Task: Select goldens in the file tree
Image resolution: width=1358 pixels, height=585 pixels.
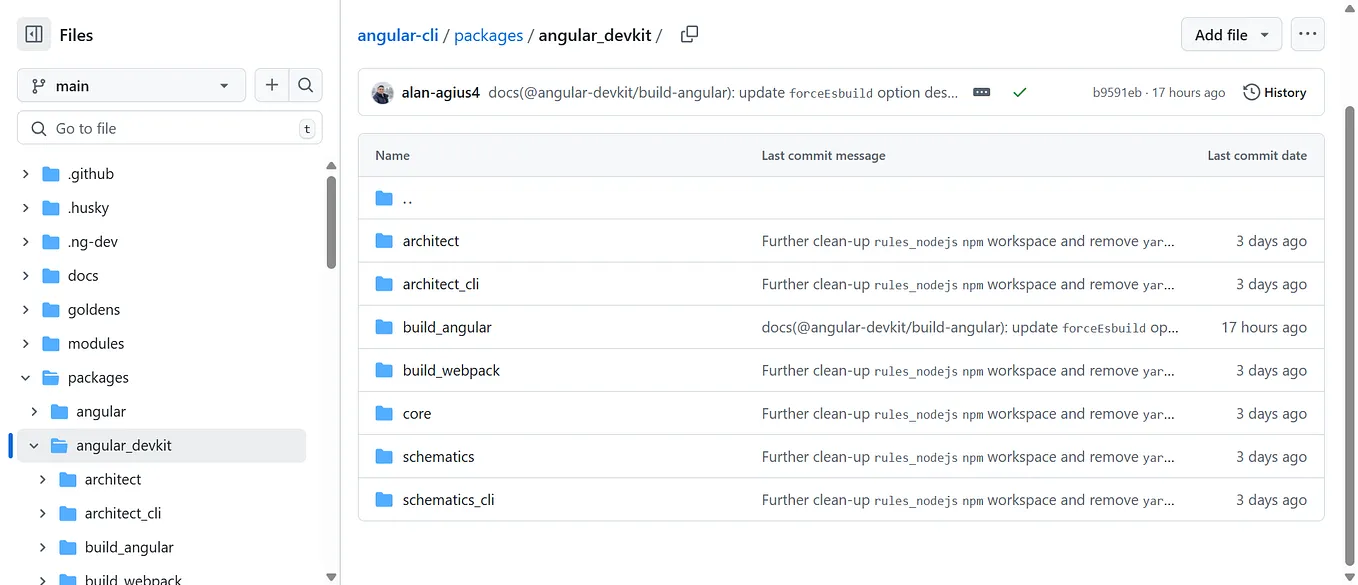Action: click(x=94, y=310)
